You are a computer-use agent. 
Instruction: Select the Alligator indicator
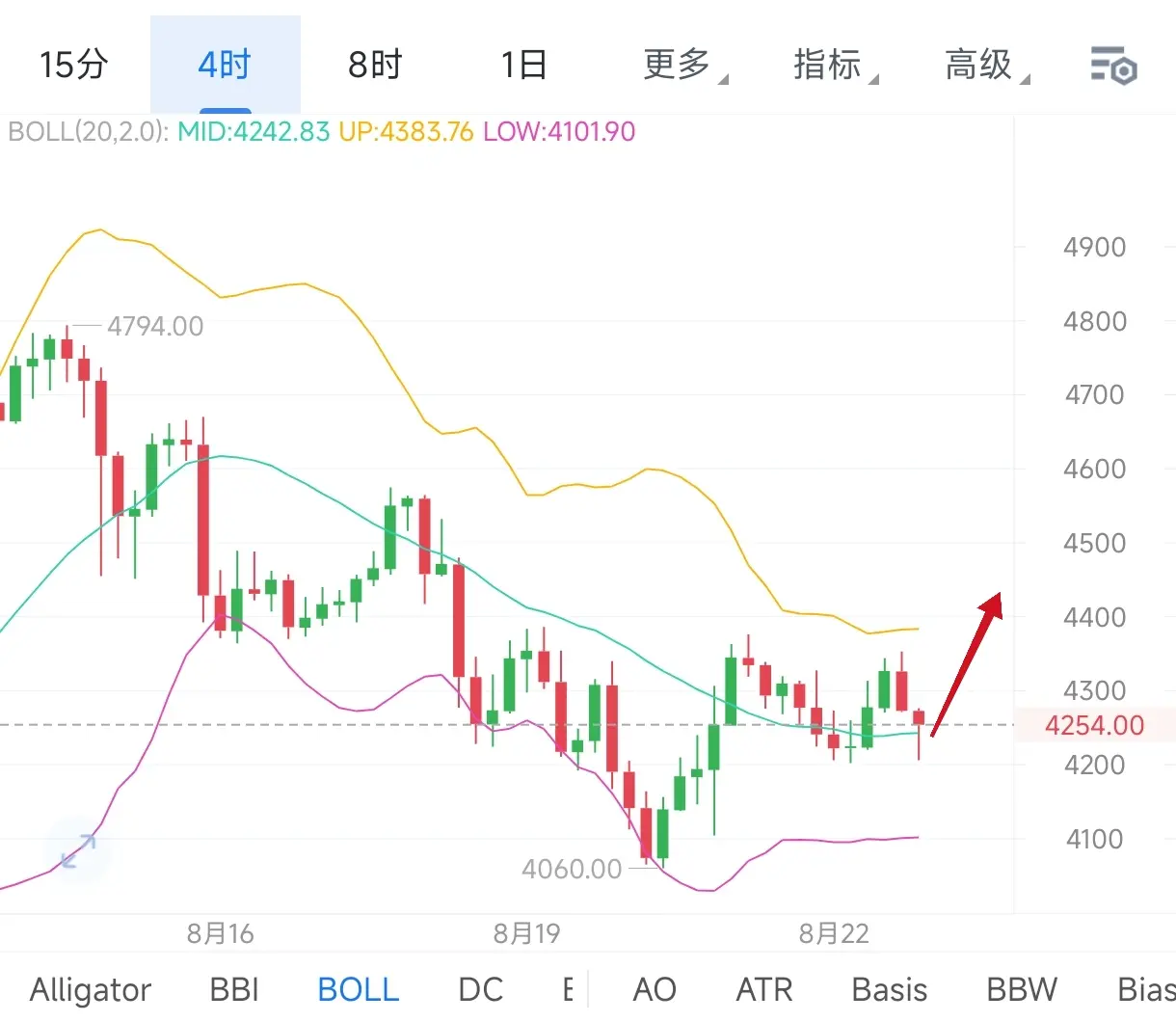[x=91, y=989]
